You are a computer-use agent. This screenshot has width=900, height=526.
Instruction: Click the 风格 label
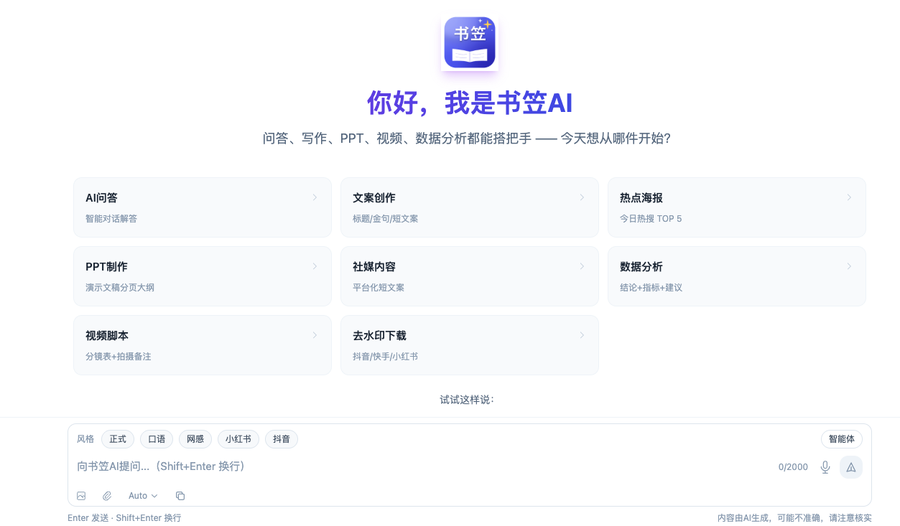pos(86,439)
